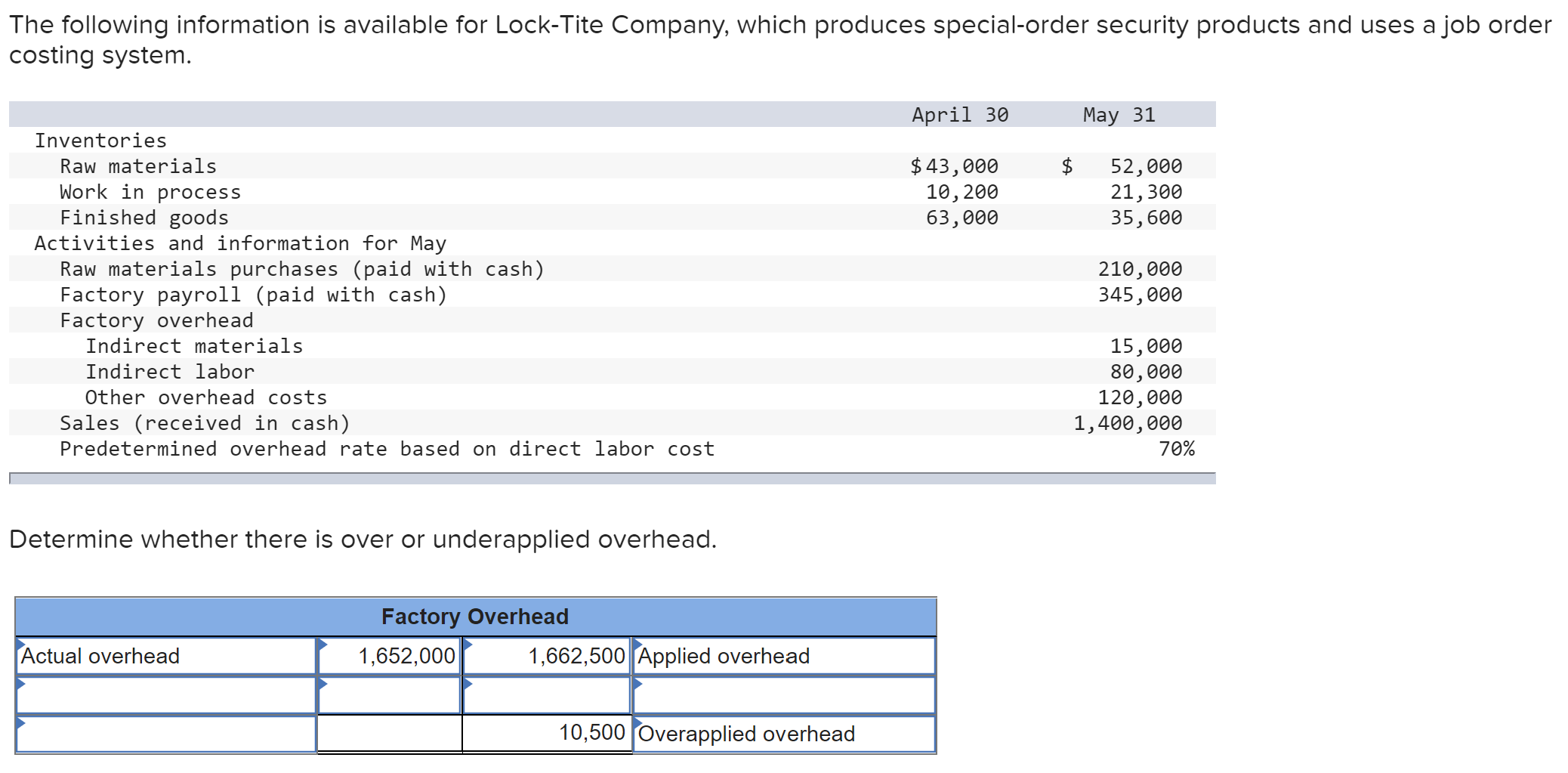
Task: Click the 10,500 overapplied amount cell
Action: coord(546,733)
